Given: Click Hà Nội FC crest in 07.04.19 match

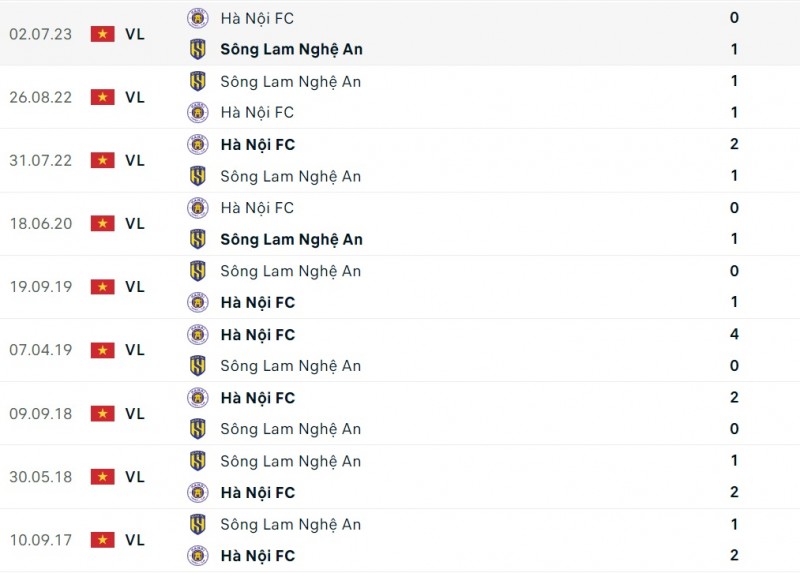Looking at the screenshot, I should [198, 334].
